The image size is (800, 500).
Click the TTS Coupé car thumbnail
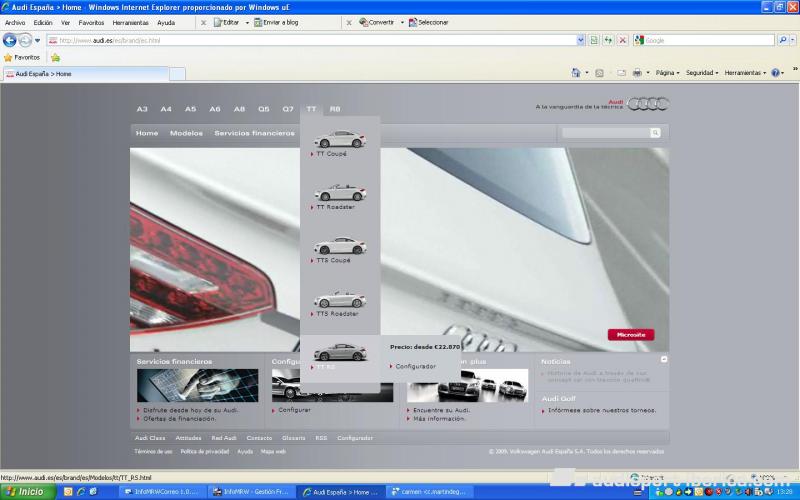click(x=340, y=245)
